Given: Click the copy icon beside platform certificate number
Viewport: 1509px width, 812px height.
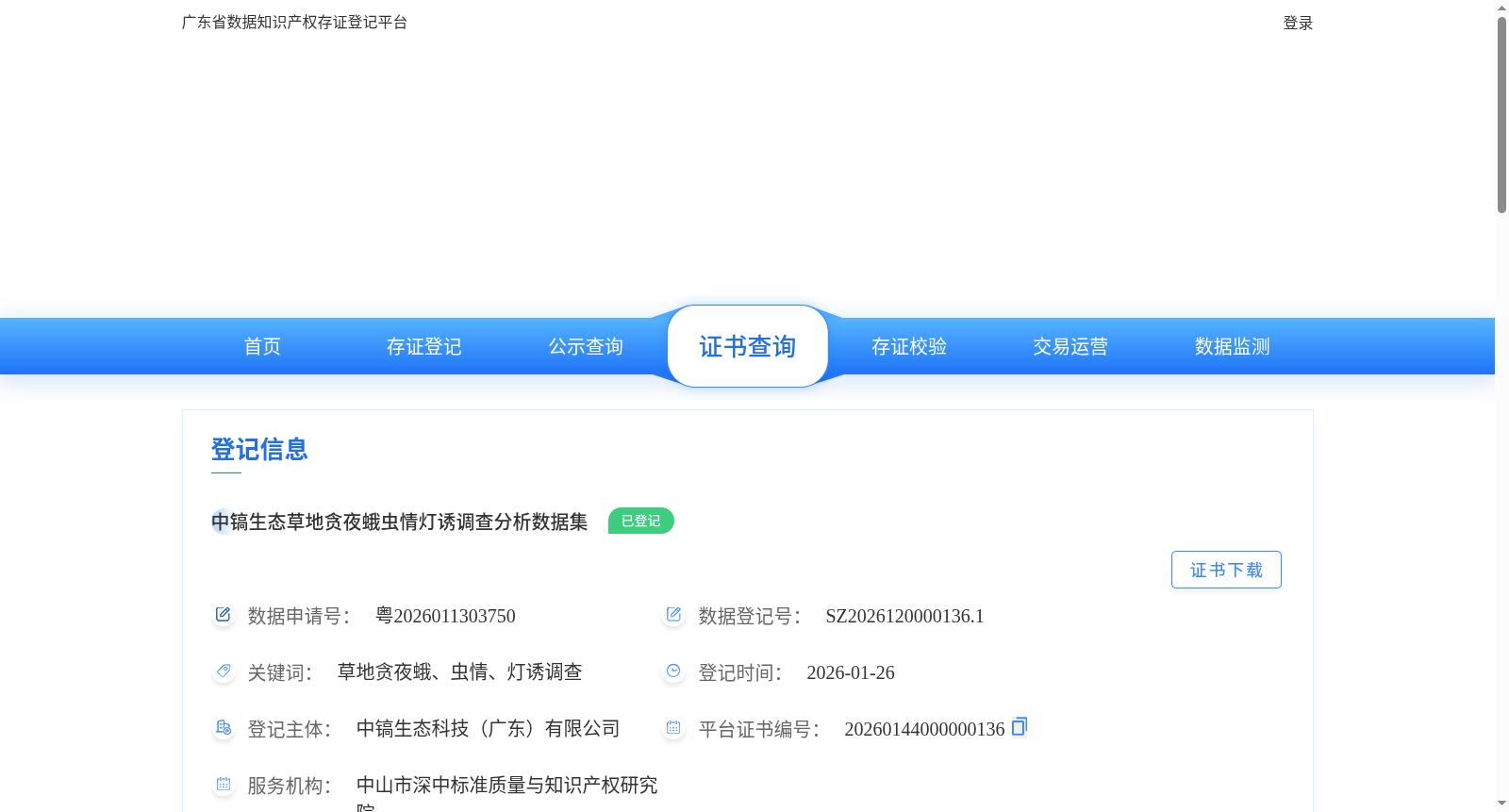Looking at the screenshot, I should (1020, 726).
